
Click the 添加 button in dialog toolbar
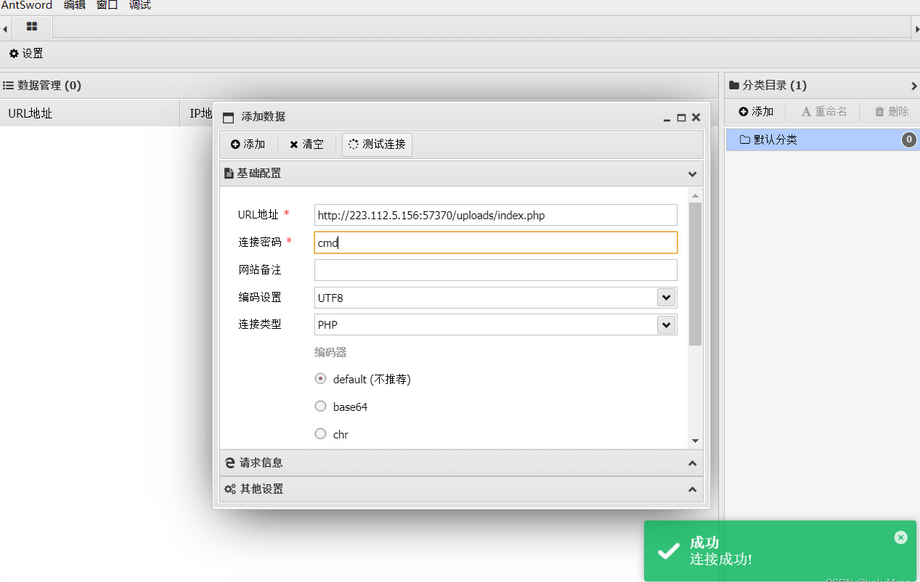[248, 144]
